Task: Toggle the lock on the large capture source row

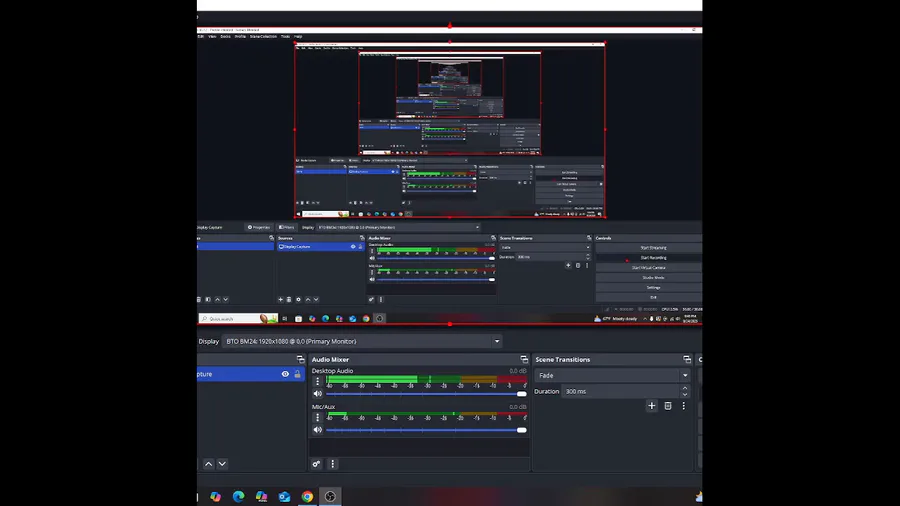Action: [297, 374]
